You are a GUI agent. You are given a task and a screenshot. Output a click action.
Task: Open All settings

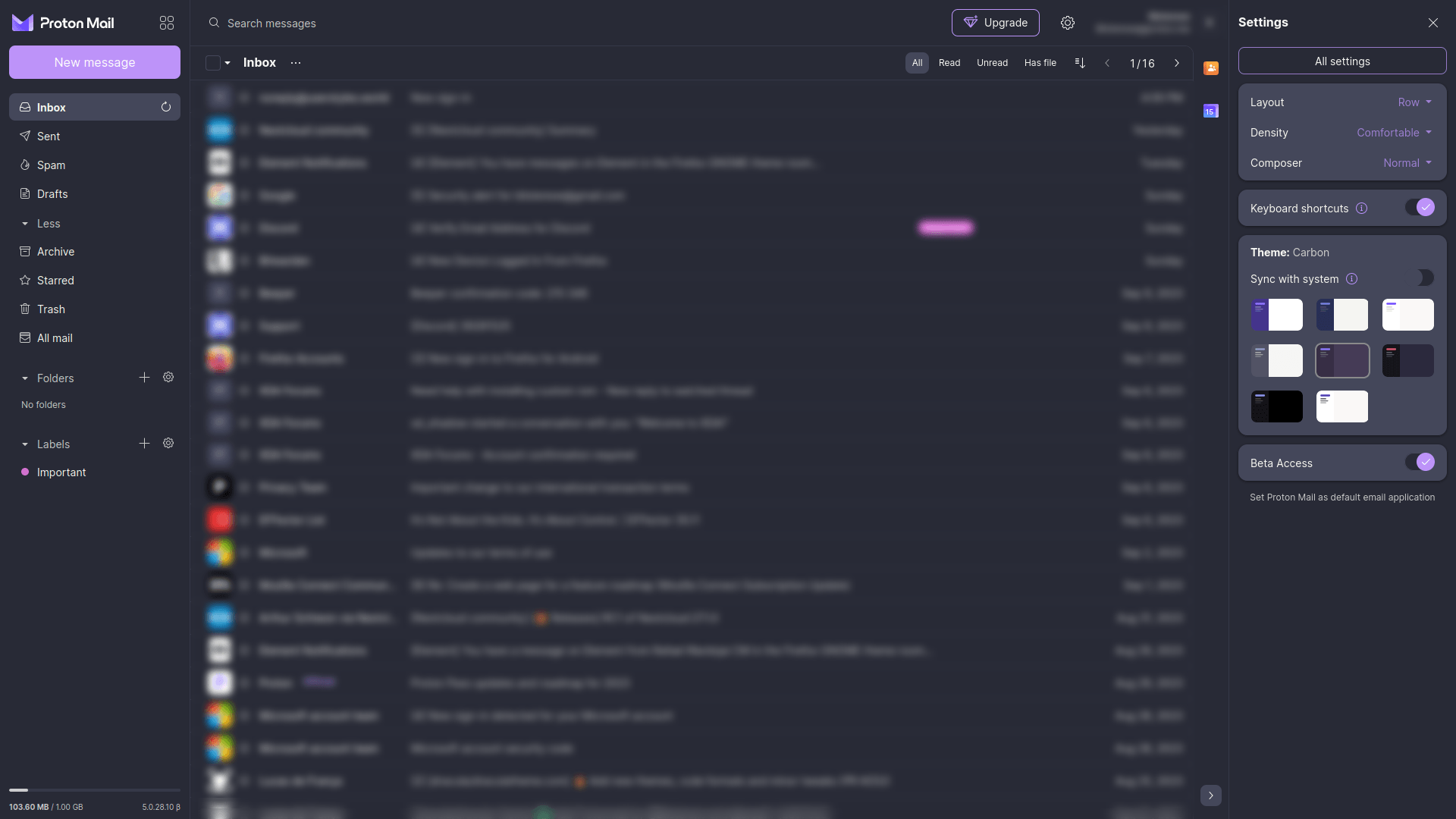pos(1342,61)
